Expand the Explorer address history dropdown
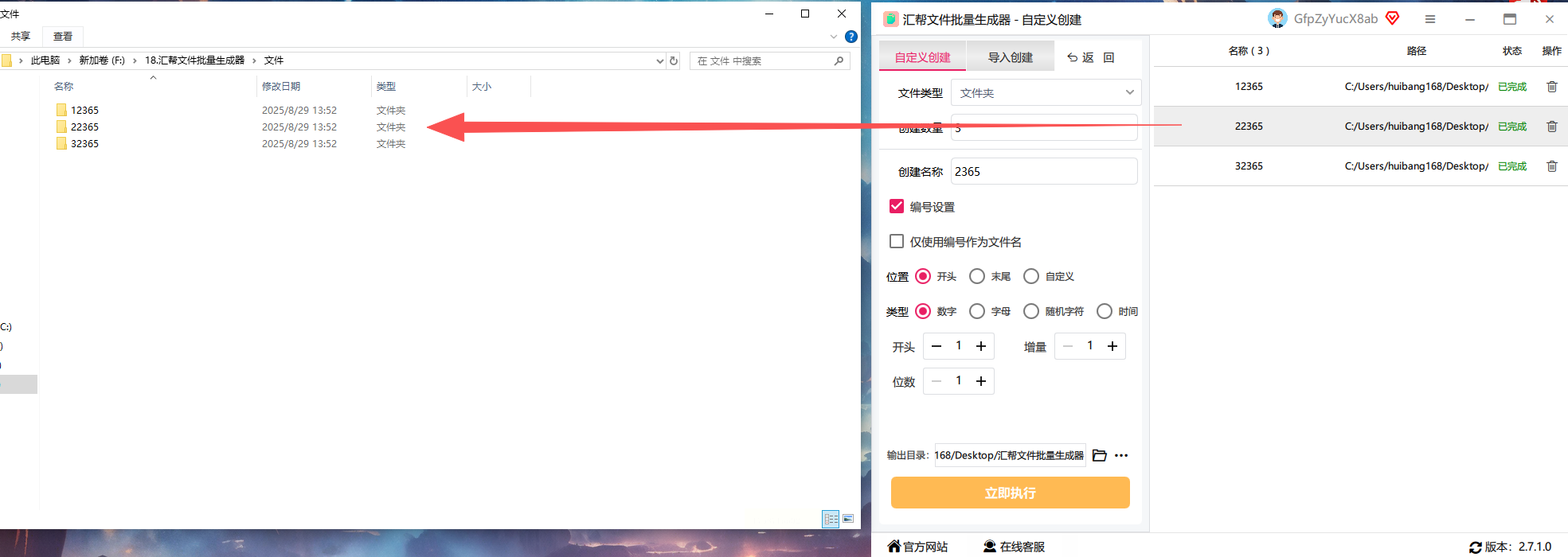The image size is (1568, 557). 659,60
